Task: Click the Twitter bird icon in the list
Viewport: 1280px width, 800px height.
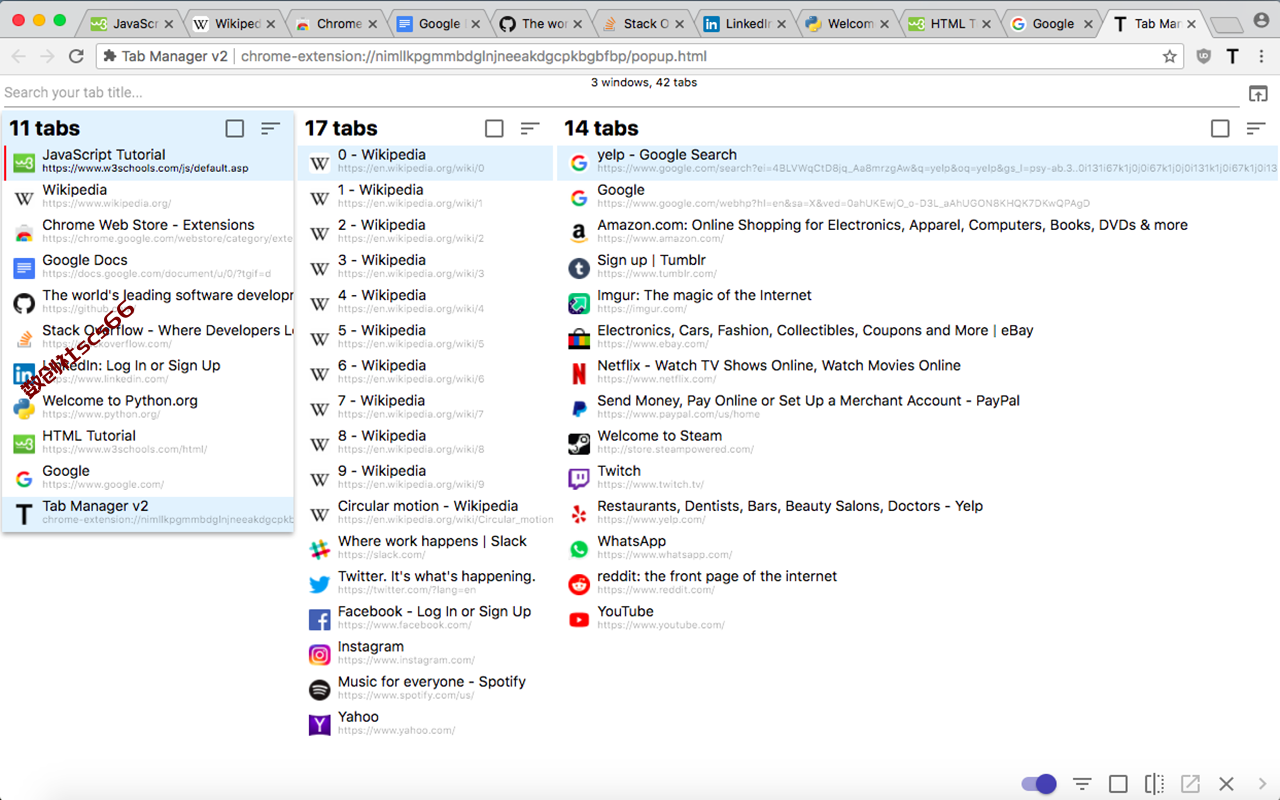Action: [x=319, y=584]
